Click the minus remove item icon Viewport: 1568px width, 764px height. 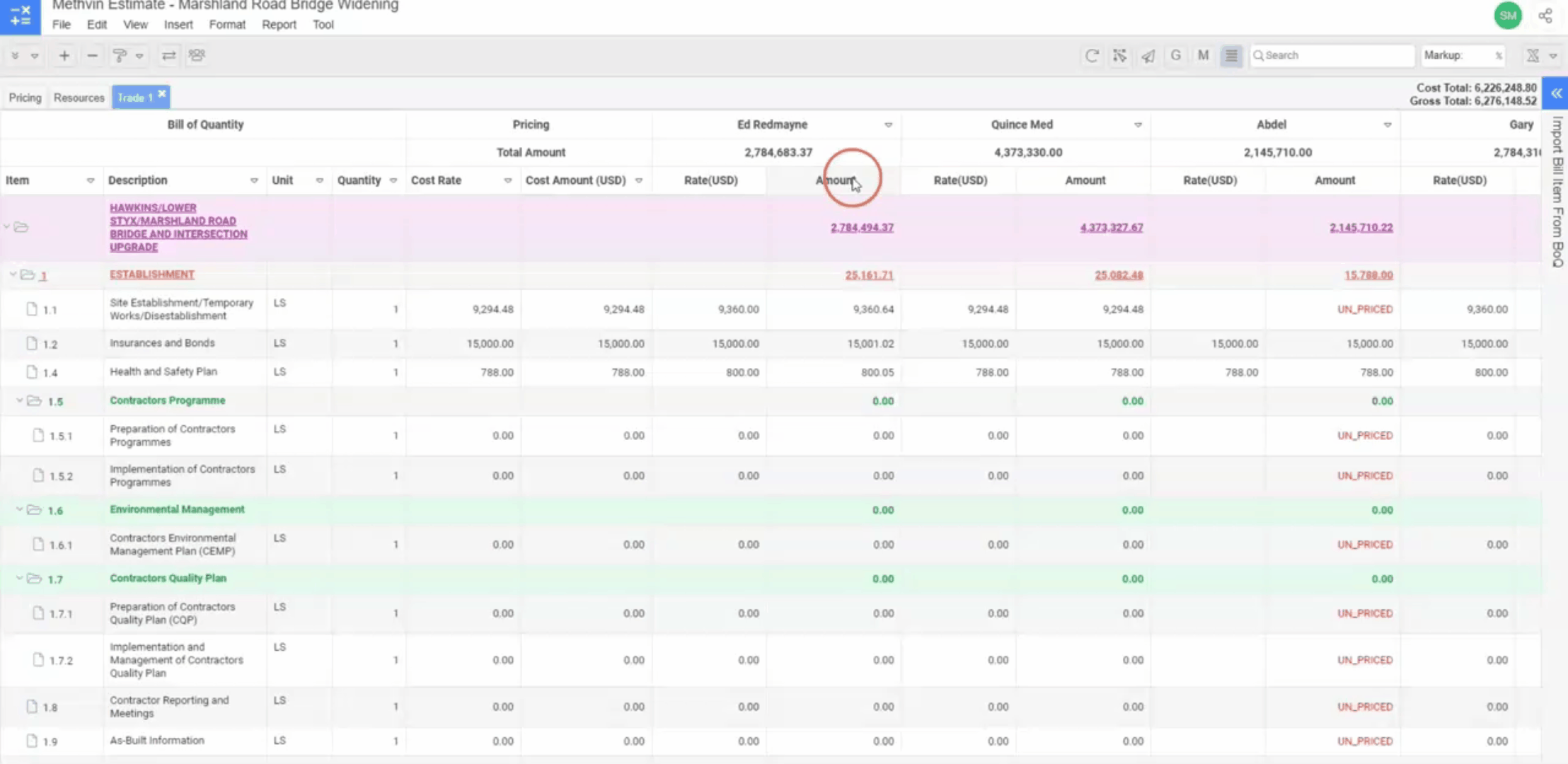92,55
